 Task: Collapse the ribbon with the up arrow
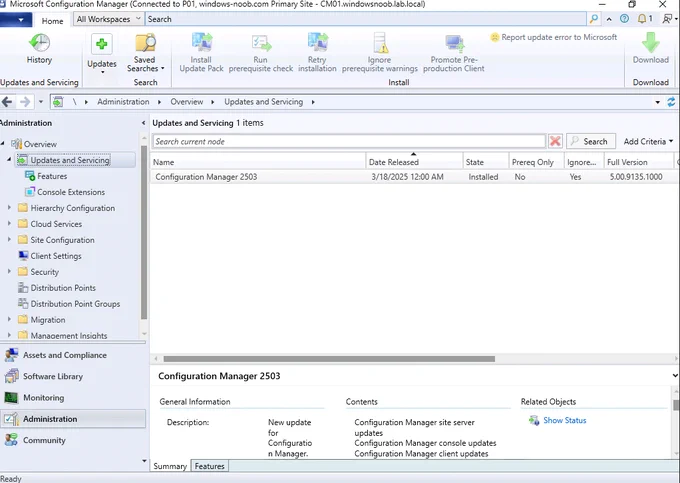(609, 19)
